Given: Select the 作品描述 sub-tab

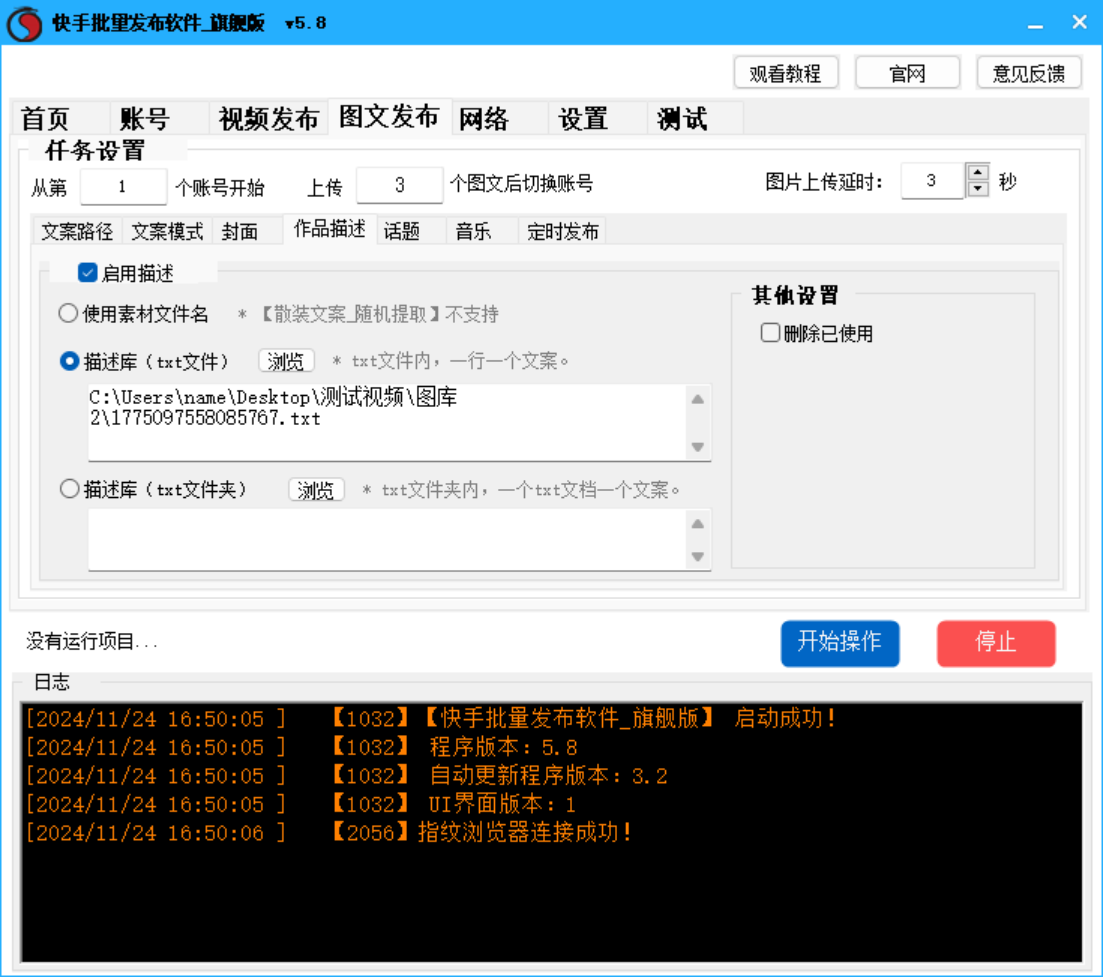Looking at the screenshot, I should [x=329, y=229].
